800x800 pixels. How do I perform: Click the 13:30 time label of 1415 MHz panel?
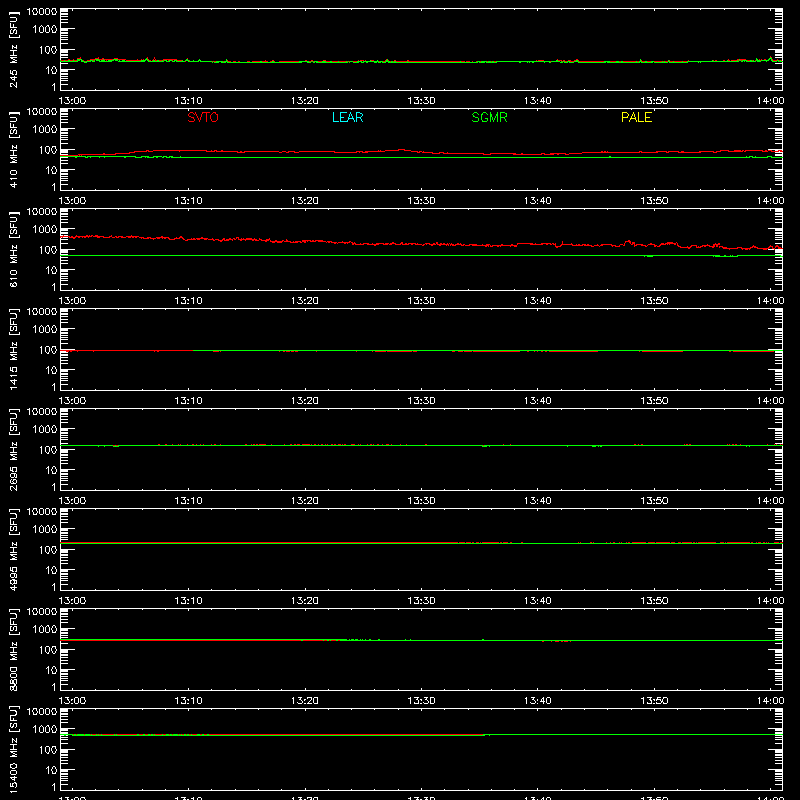tap(421, 401)
